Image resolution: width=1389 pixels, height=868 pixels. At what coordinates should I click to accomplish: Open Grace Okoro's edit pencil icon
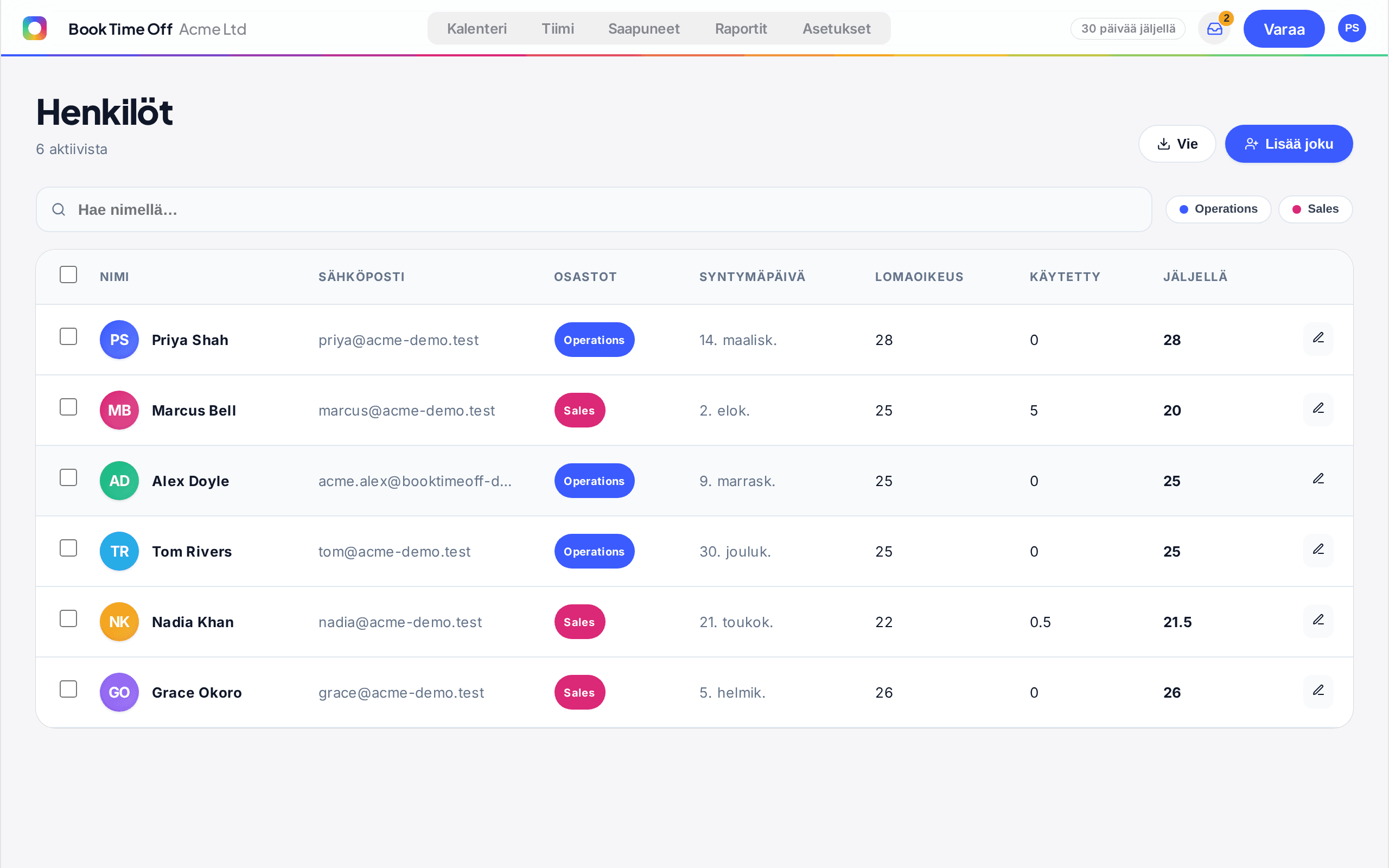(1318, 691)
